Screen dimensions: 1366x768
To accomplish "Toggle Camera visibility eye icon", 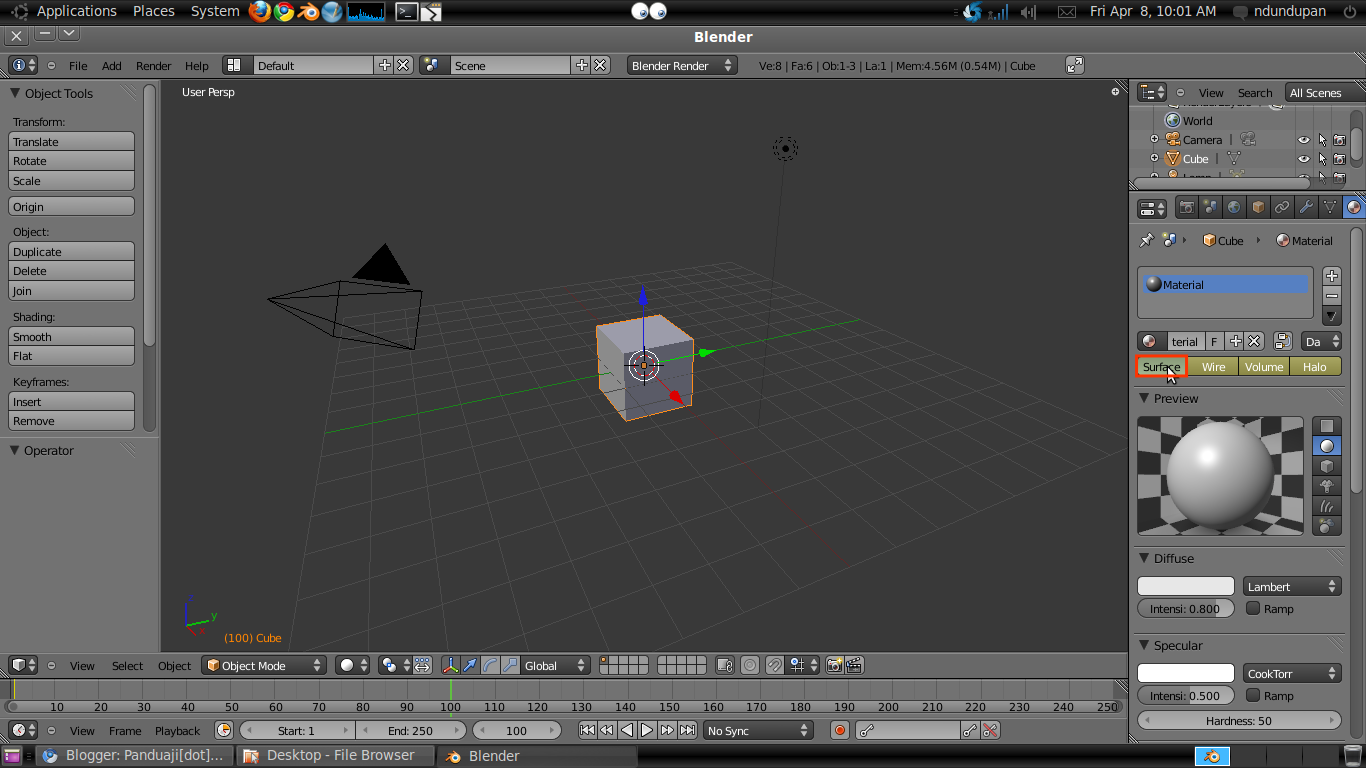I will point(1304,140).
